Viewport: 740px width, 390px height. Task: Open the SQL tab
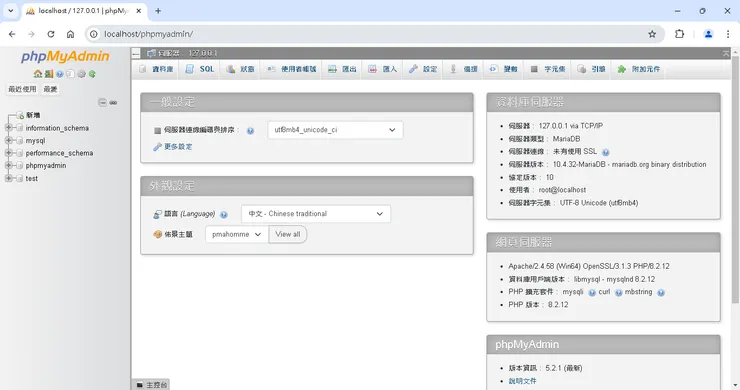click(x=200, y=69)
